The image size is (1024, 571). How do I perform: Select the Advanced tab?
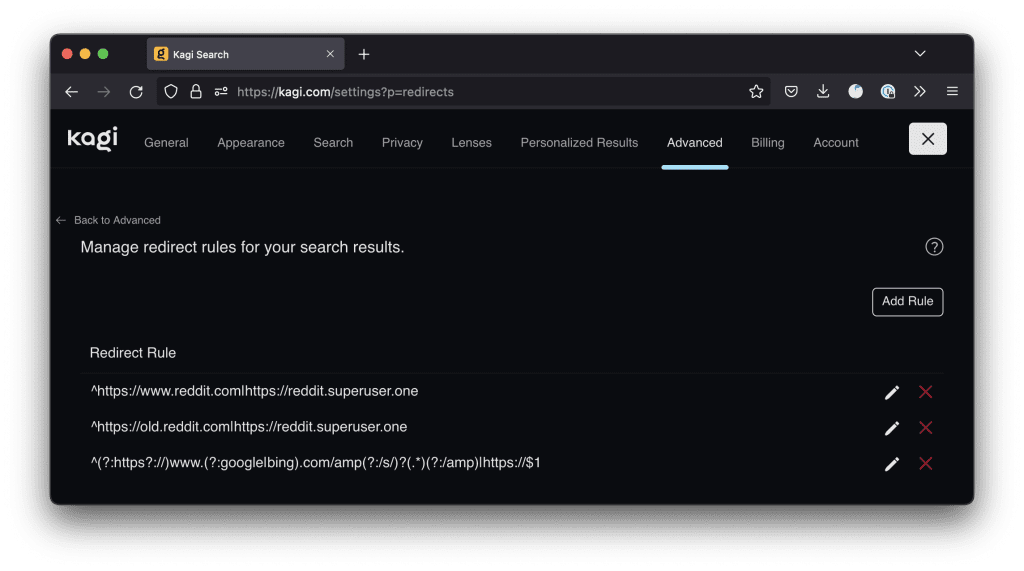(694, 142)
